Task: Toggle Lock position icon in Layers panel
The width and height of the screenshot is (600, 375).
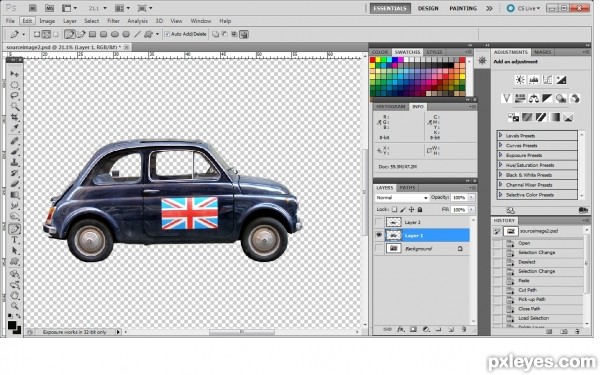Action: coord(411,209)
